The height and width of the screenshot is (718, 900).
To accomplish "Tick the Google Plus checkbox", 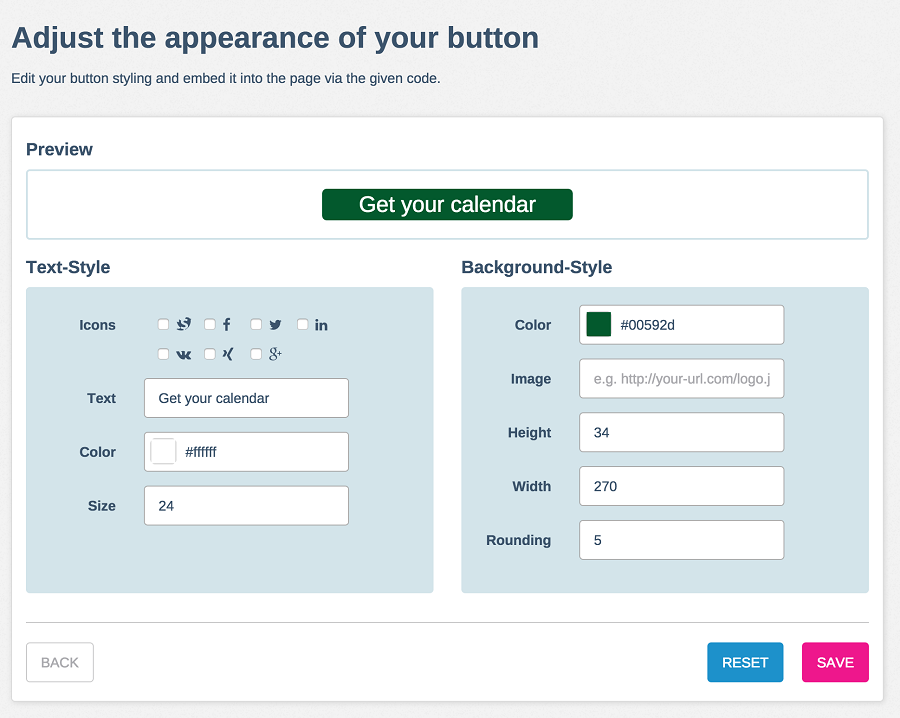I will tap(256, 354).
